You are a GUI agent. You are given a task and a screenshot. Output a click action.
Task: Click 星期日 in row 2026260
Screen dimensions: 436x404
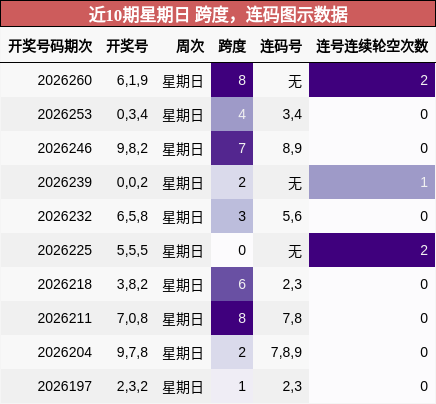tap(183, 81)
